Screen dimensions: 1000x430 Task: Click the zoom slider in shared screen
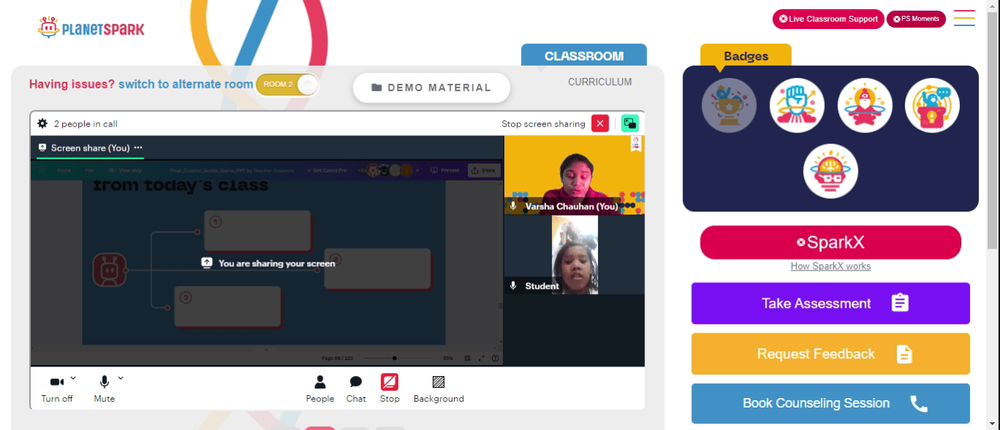tap(394, 359)
